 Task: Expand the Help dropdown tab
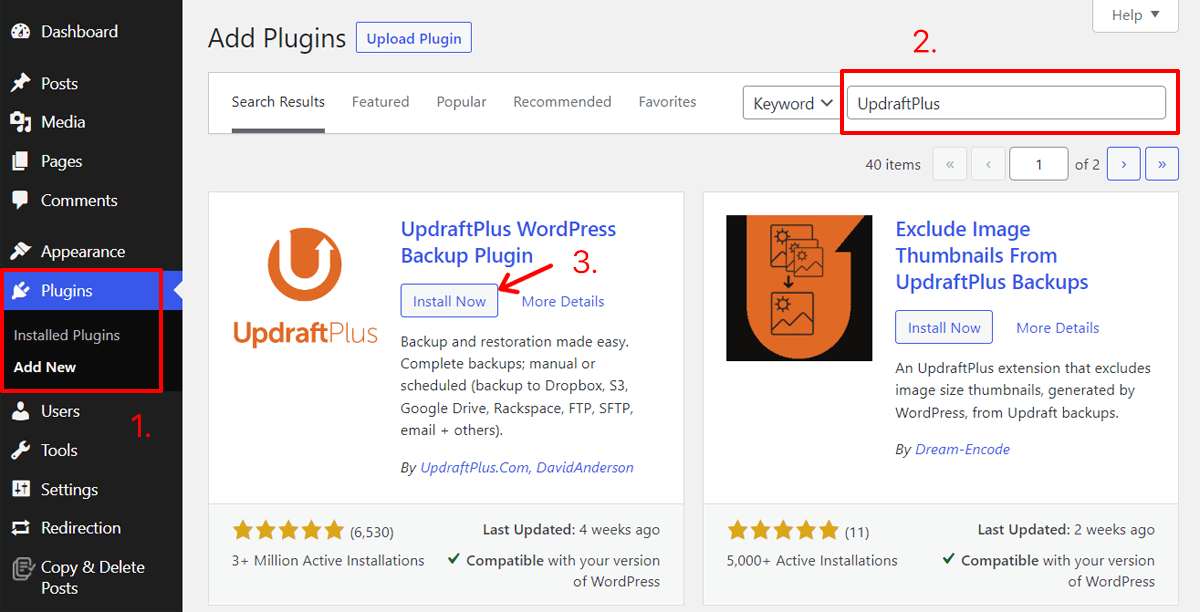pyautogui.click(x=1136, y=15)
